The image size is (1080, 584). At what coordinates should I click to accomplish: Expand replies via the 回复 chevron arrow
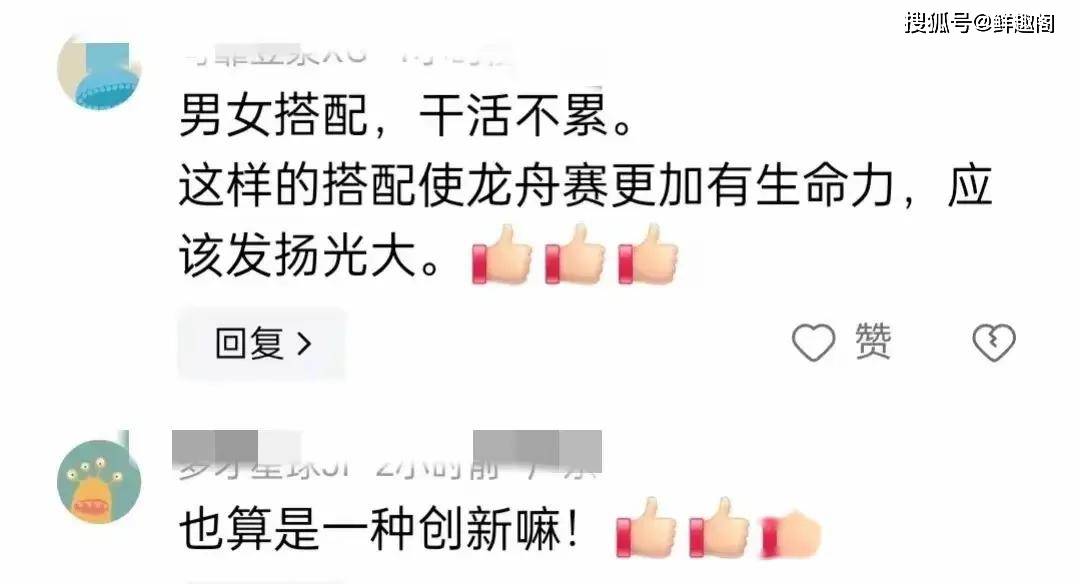pyautogui.click(x=304, y=344)
